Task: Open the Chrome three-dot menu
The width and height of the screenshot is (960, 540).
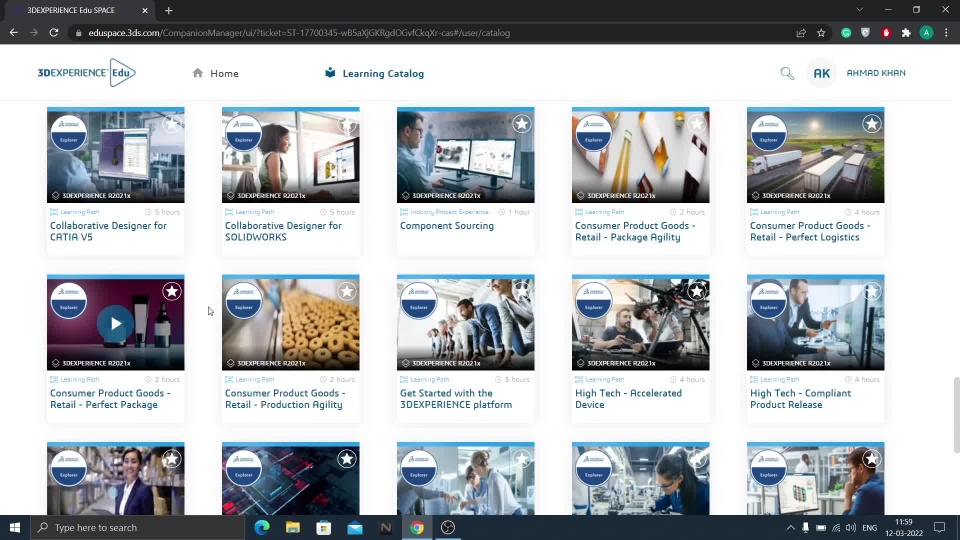Action: [x=946, y=33]
